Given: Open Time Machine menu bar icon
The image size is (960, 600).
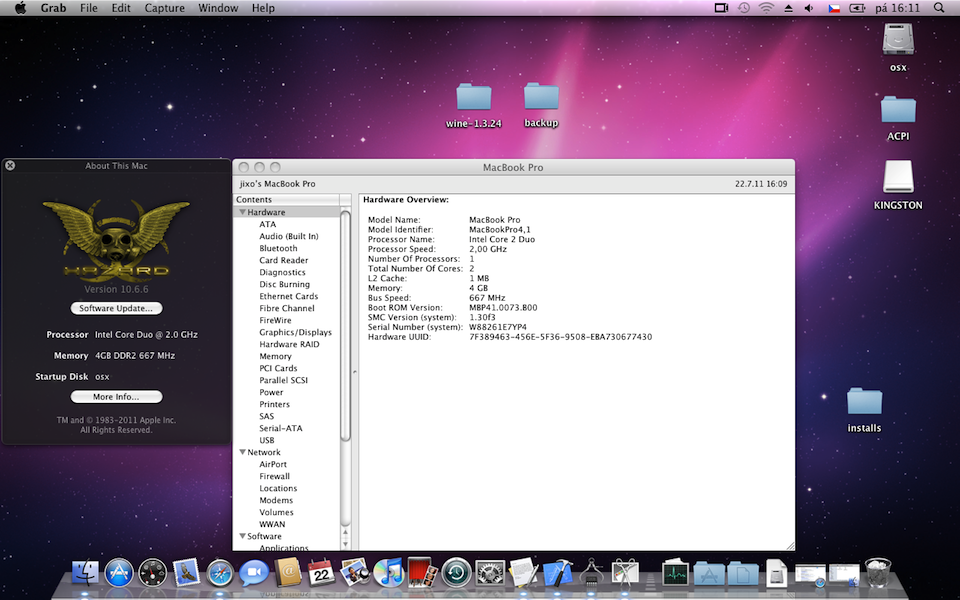Looking at the screenshot, I should [x=744, y=8].
